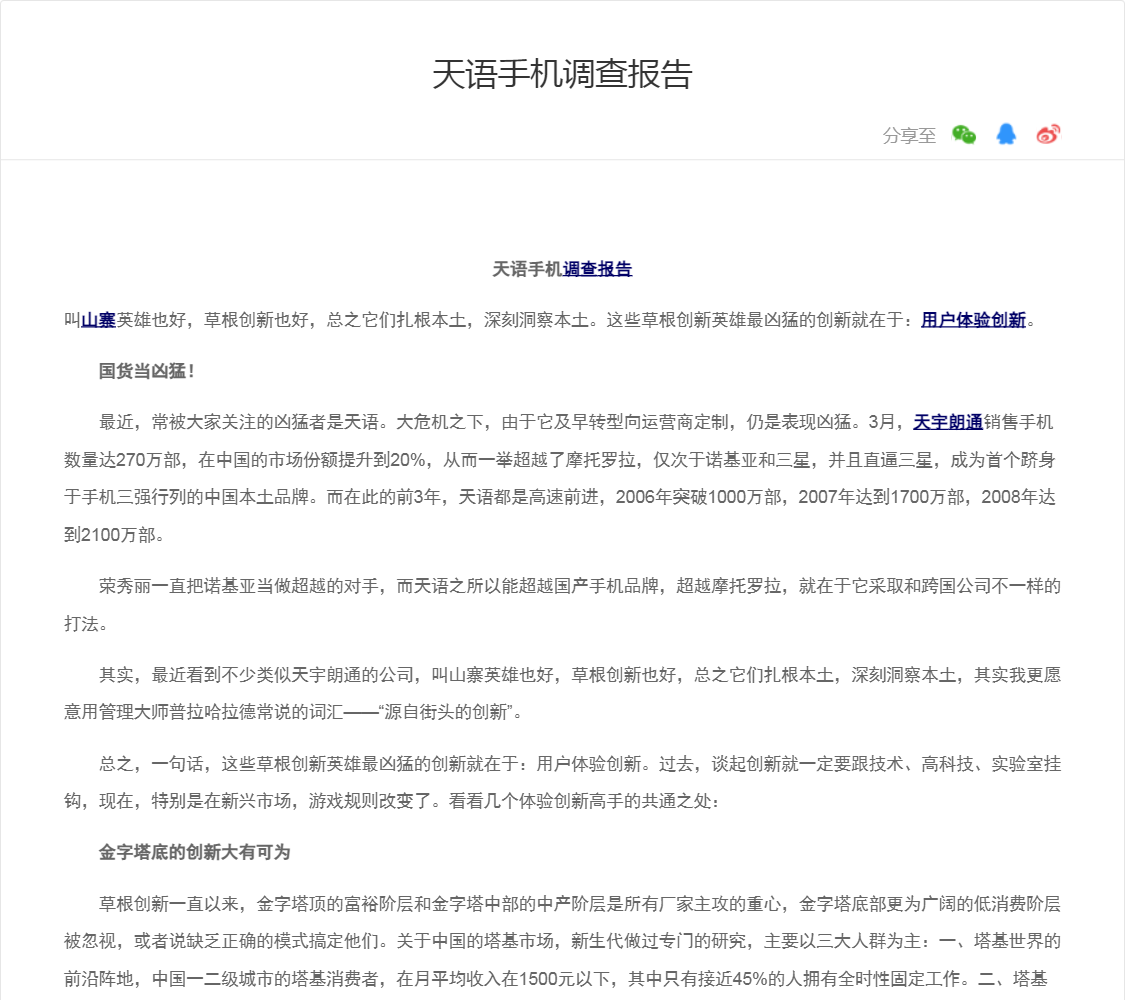The width and height of the screenshot is (1125, 1000).
Task: Click the phrase "源自街头的创新"
Action: point(446,712)
